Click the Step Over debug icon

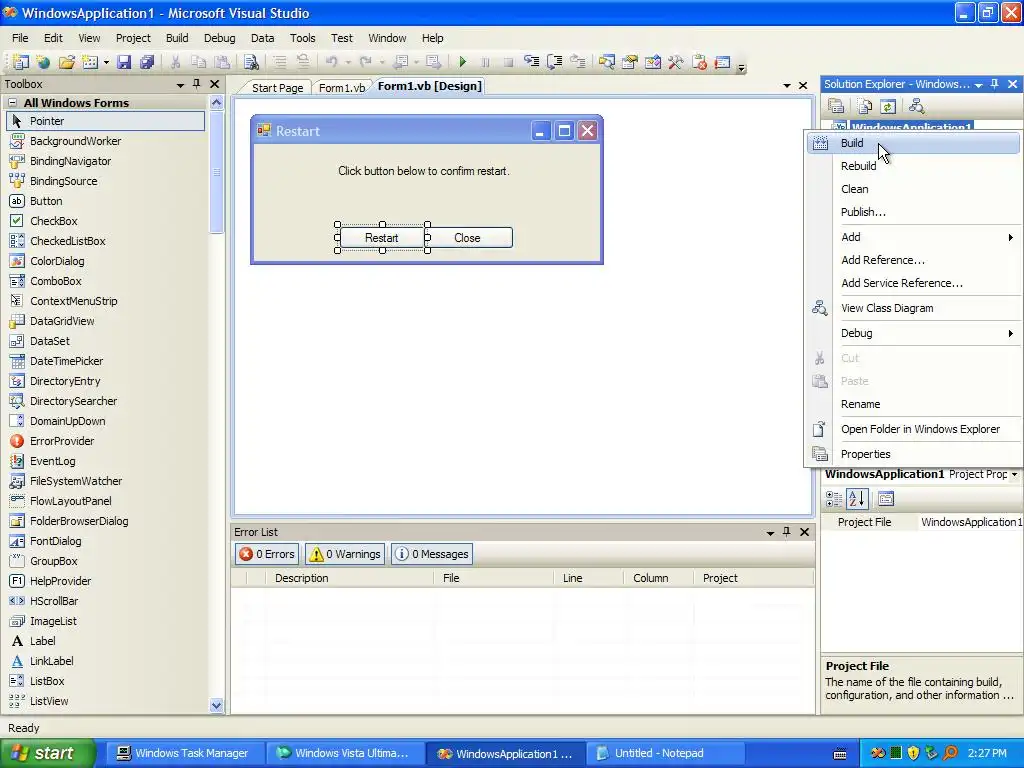tap(554, 62)
